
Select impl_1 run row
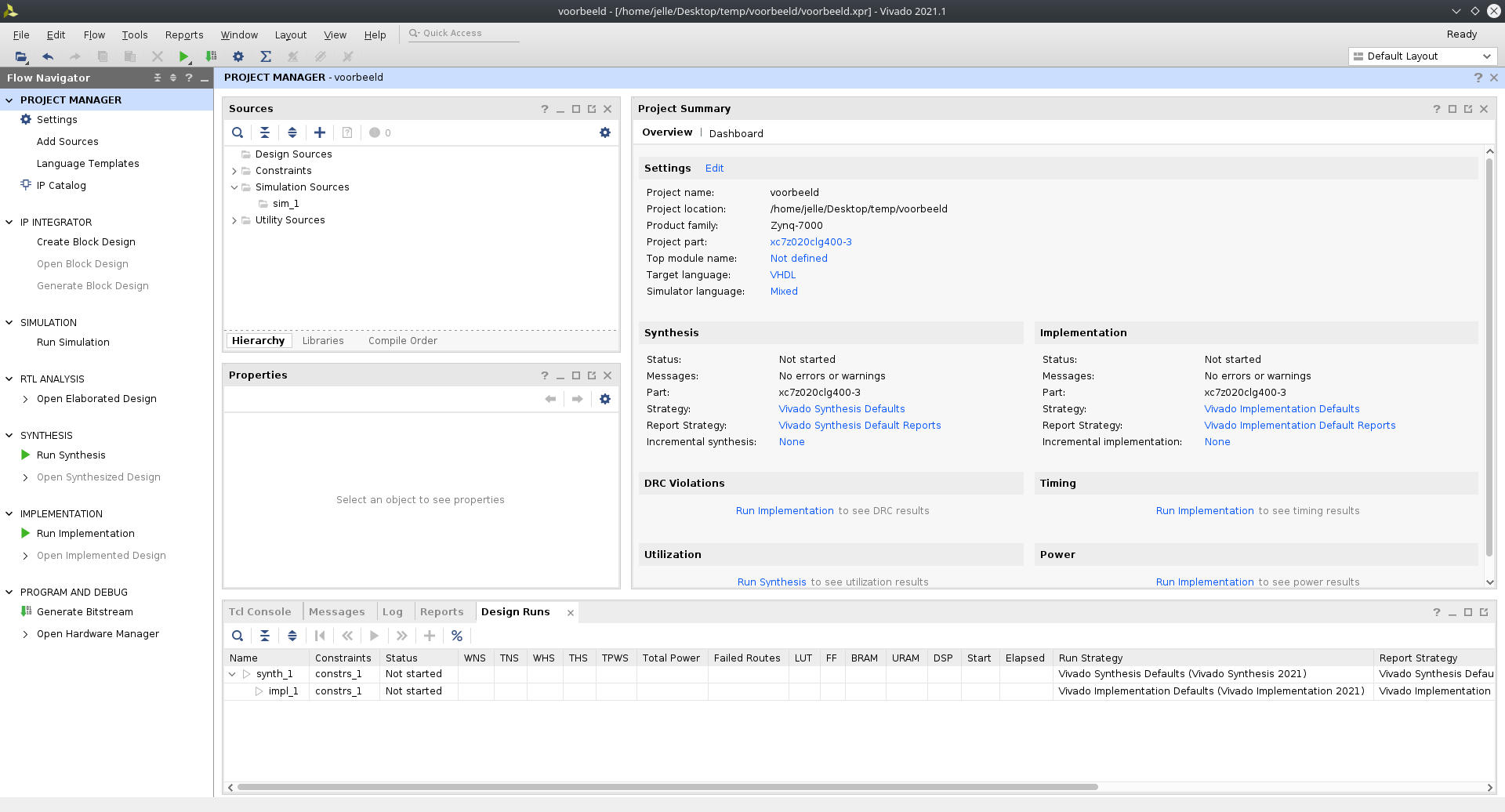[858, 691]
